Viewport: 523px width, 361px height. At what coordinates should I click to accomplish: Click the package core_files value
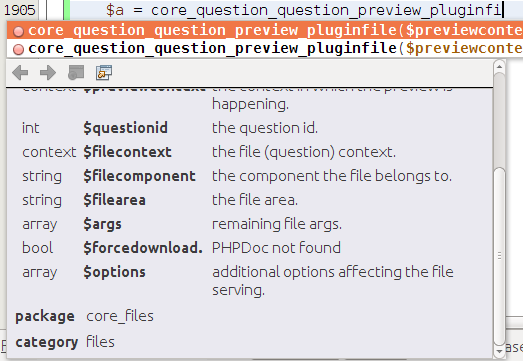point(120,316)
